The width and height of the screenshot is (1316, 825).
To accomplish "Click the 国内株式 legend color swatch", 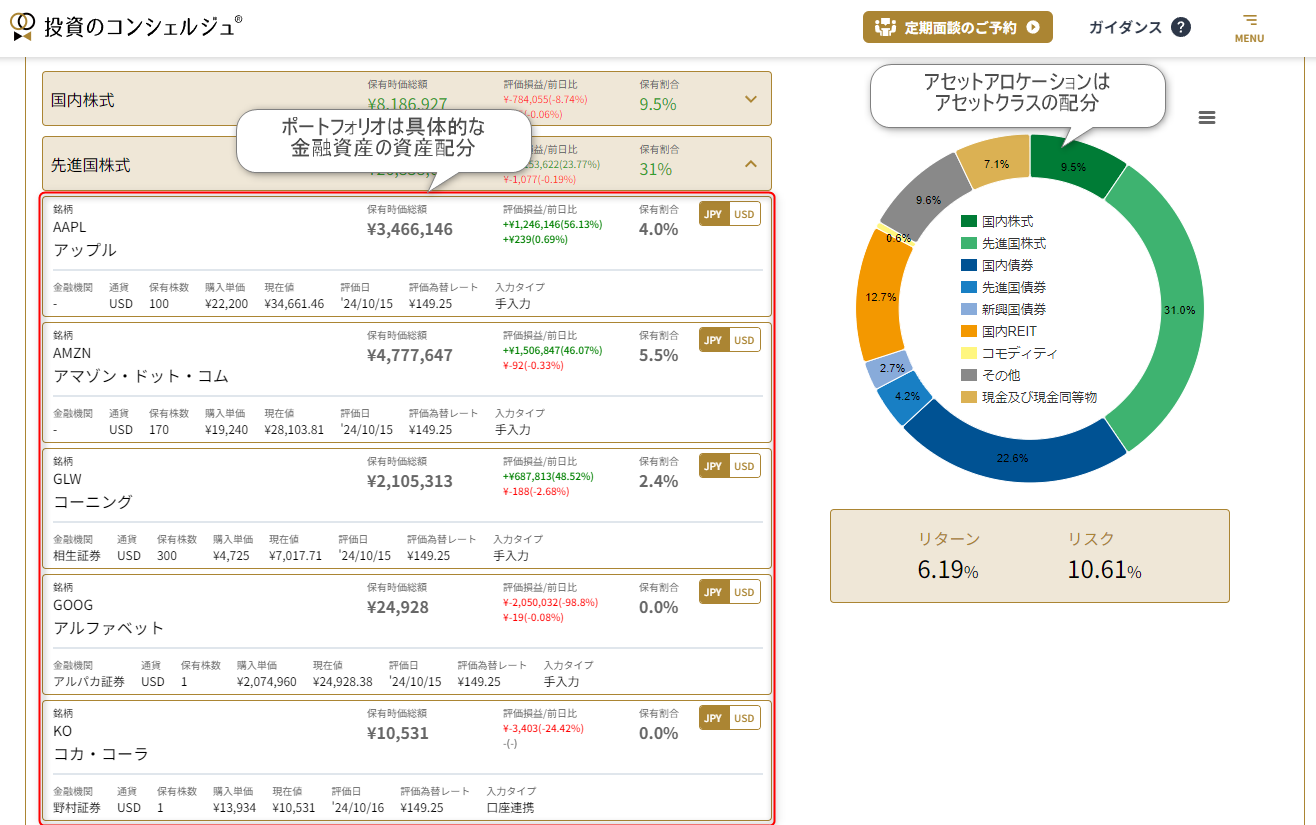I will tap(968, 221).
